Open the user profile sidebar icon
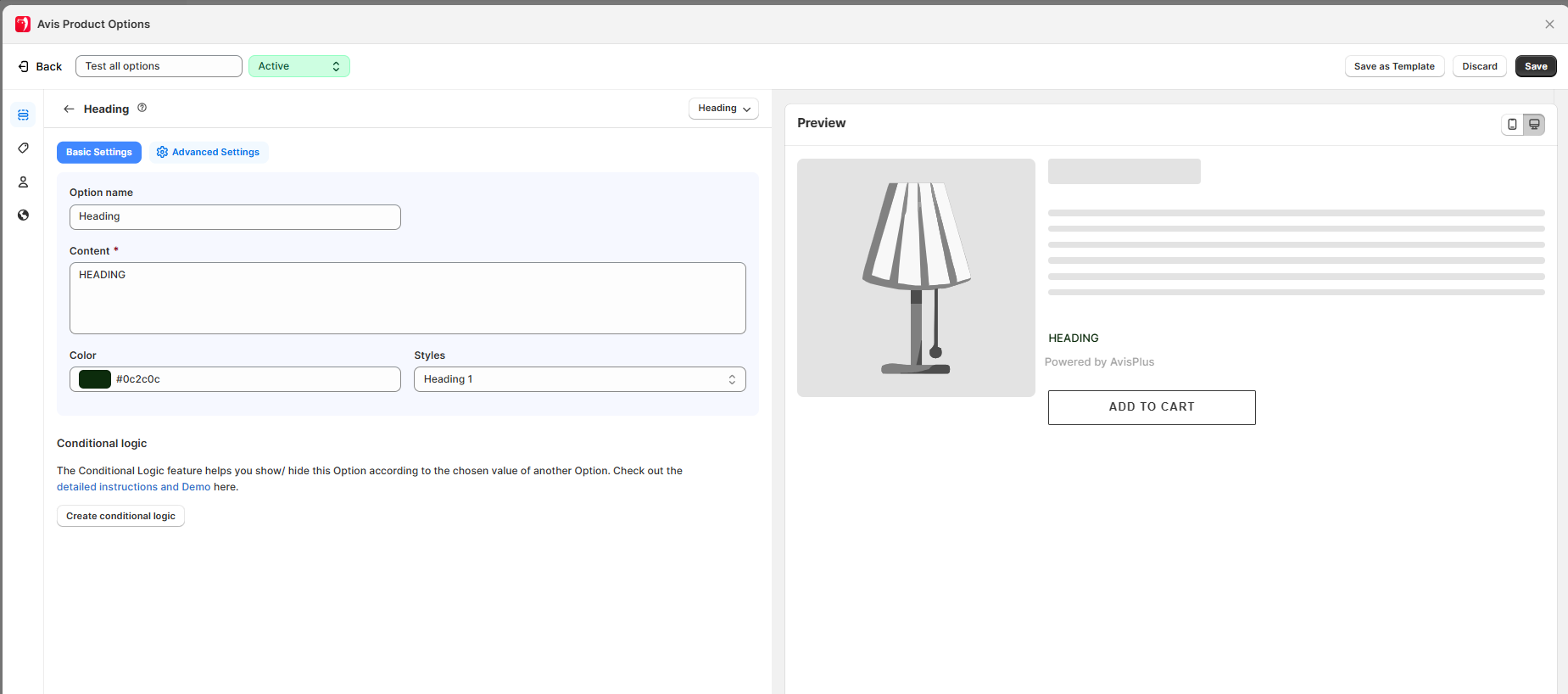1568x694 pixels. (x=23, y=182)
